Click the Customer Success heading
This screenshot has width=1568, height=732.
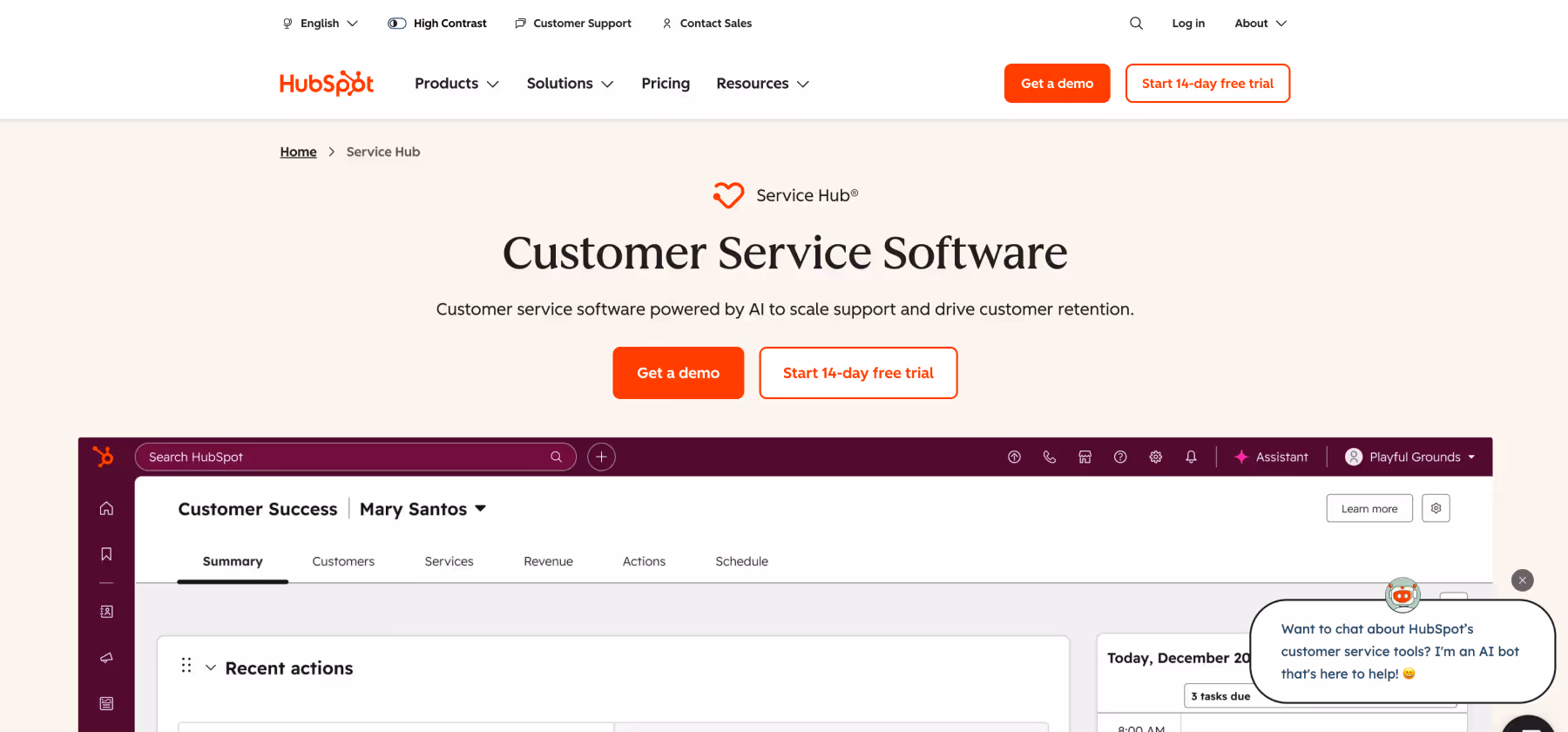point(258,509)
